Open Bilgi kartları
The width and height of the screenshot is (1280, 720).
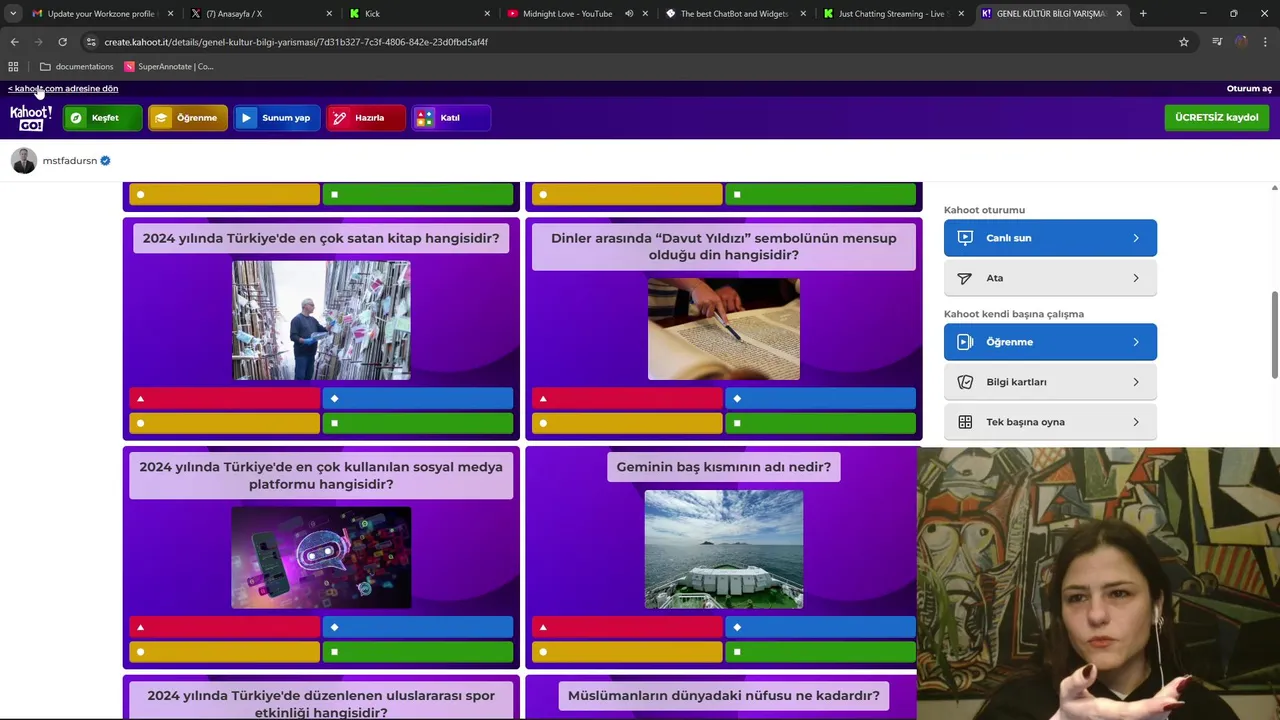[1050, 382]
